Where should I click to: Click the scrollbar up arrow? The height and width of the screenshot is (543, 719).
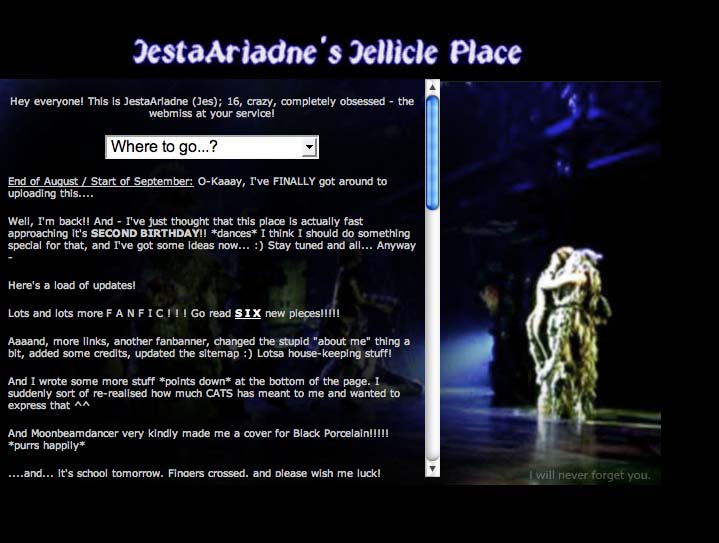tap(432, 87)
